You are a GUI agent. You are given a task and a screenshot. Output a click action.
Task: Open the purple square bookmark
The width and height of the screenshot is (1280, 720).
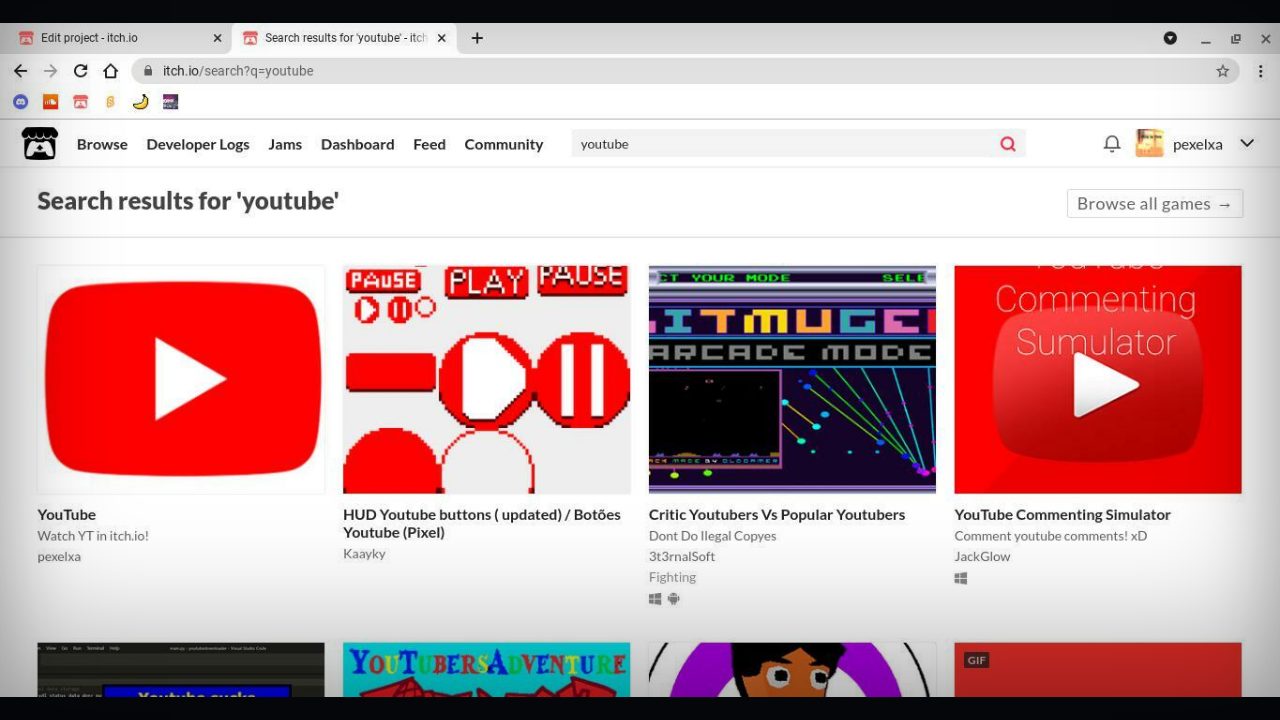click(170, 101)
